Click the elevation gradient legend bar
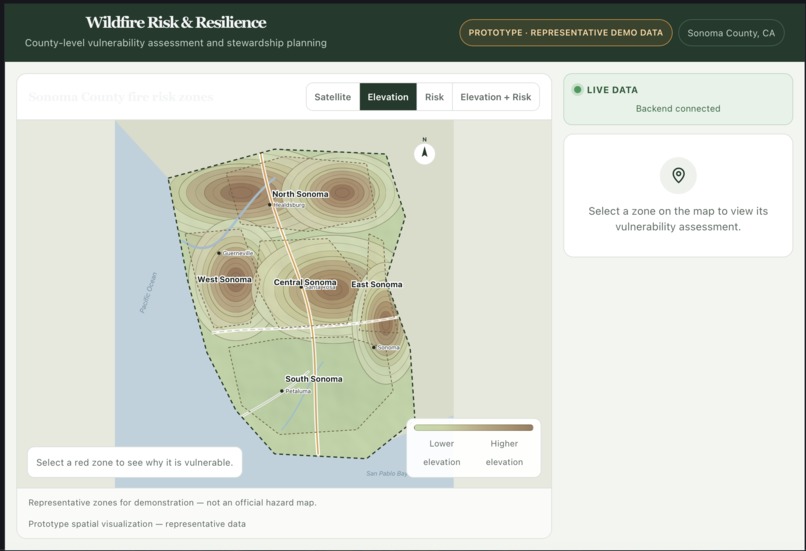Image resolution: width=806 pixels, height=551 pixels. [x=473, y=428]
